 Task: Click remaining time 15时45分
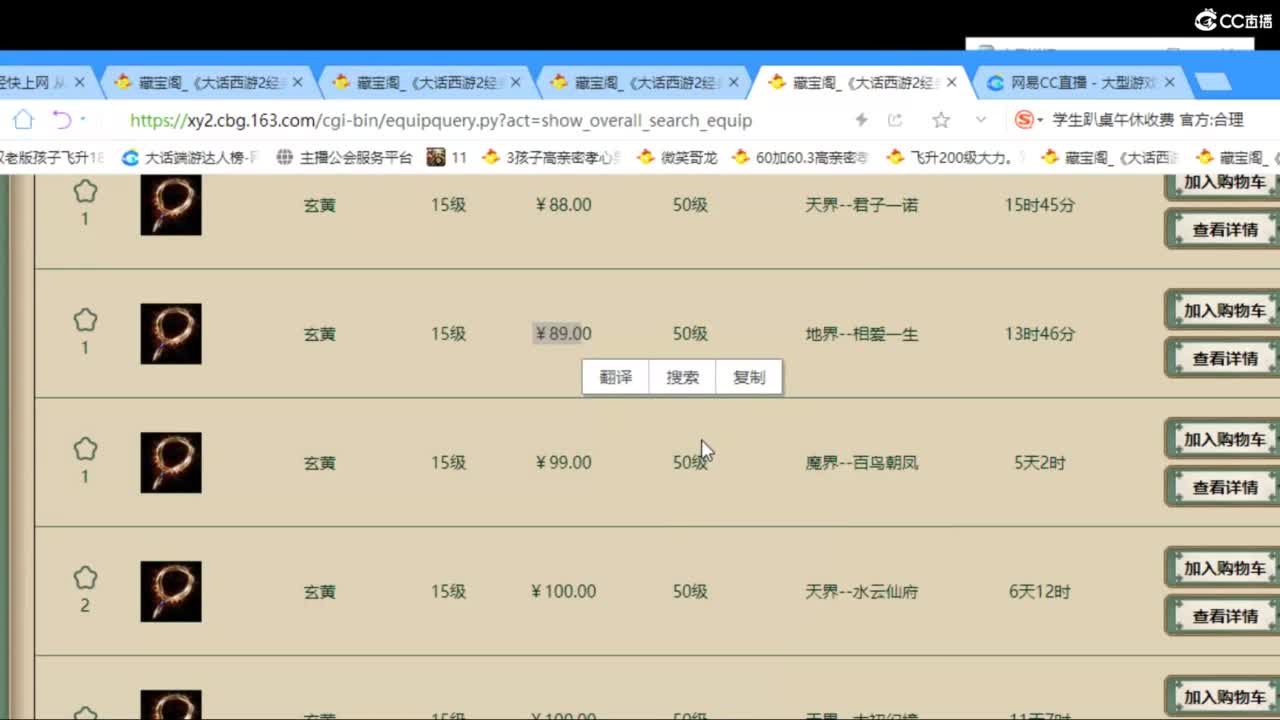point(1040,205)
